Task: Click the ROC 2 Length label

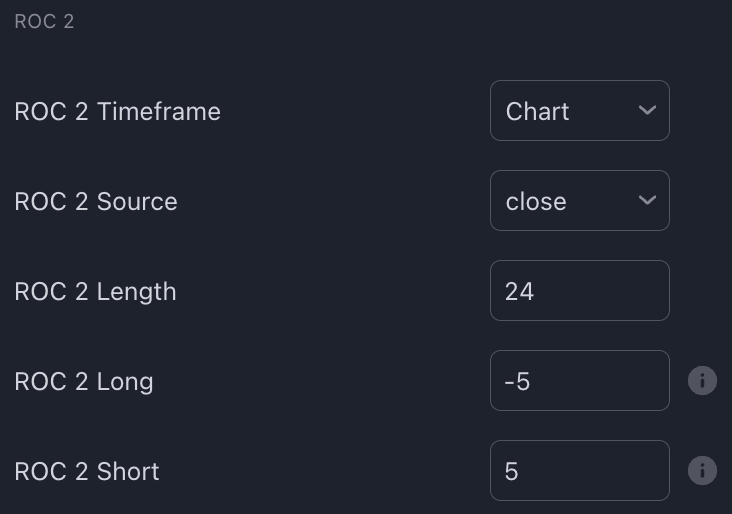Action: pos(95,291)
